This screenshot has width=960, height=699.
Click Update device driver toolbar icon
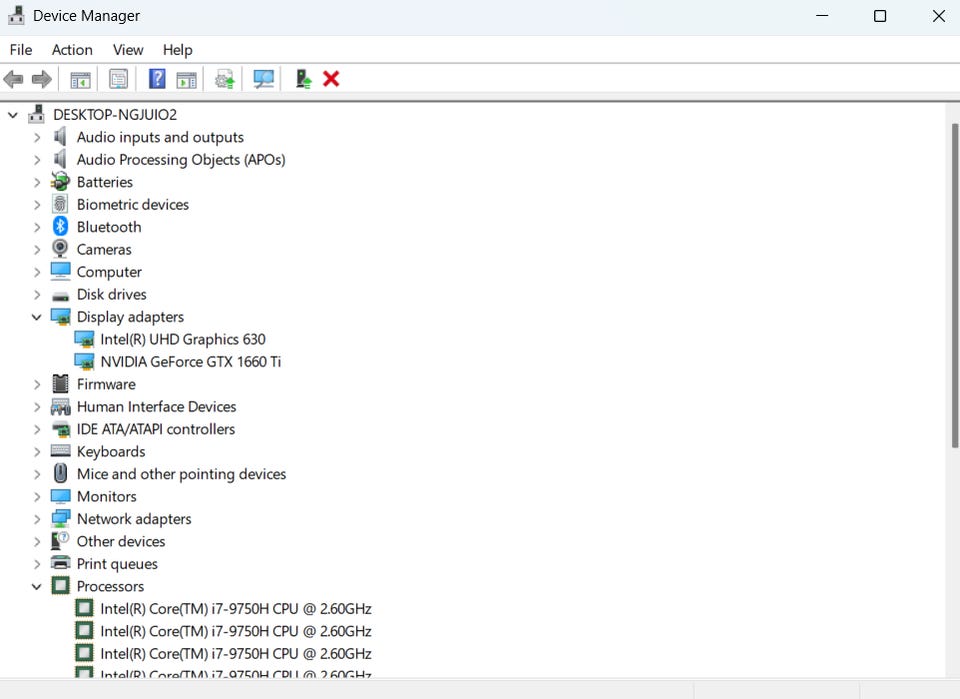click(225, 79)
